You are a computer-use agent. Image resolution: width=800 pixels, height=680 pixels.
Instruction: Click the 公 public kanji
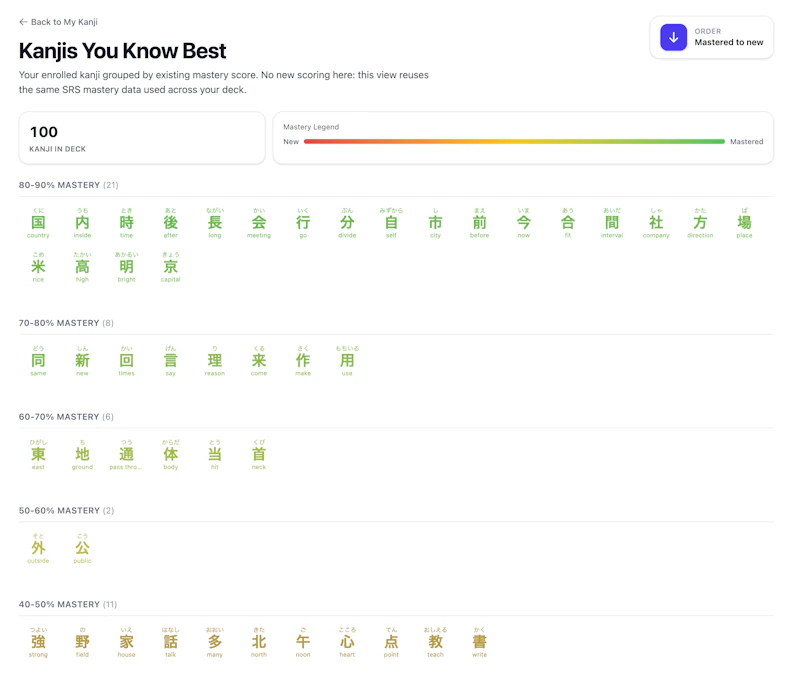[82, 548]
